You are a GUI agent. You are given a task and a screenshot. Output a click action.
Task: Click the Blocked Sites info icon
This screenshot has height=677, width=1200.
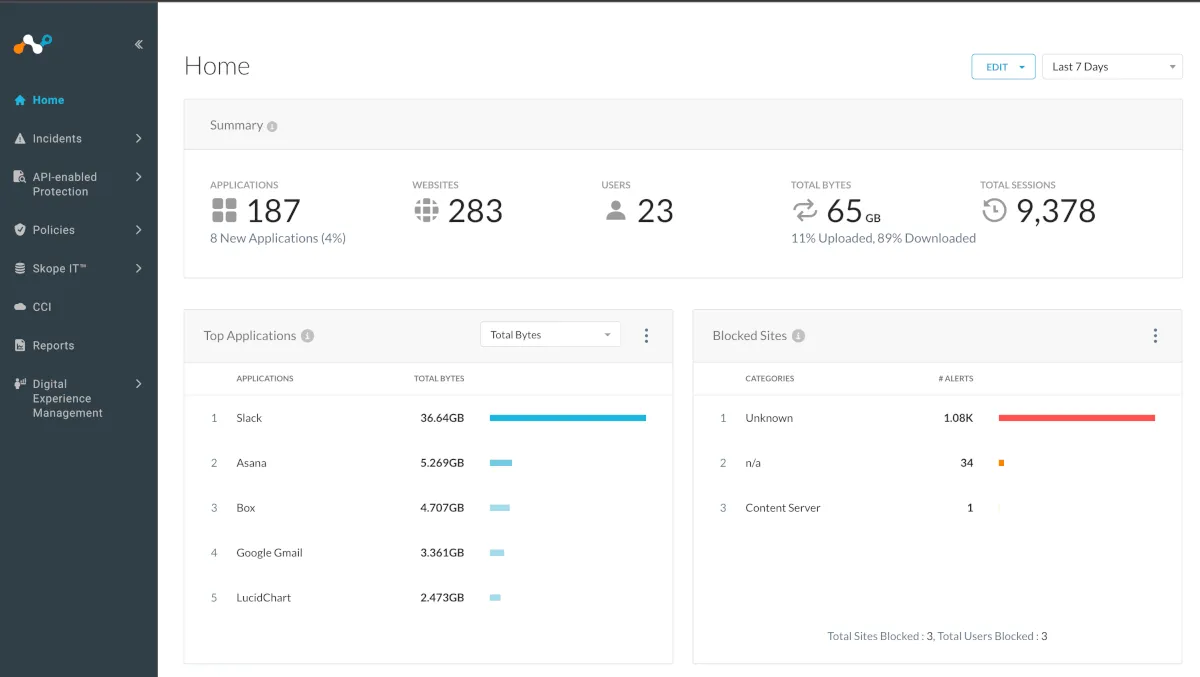[x=798, y=336]
